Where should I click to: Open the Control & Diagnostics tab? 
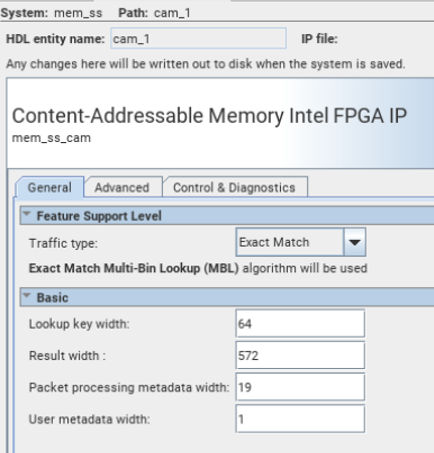[234, 188]
